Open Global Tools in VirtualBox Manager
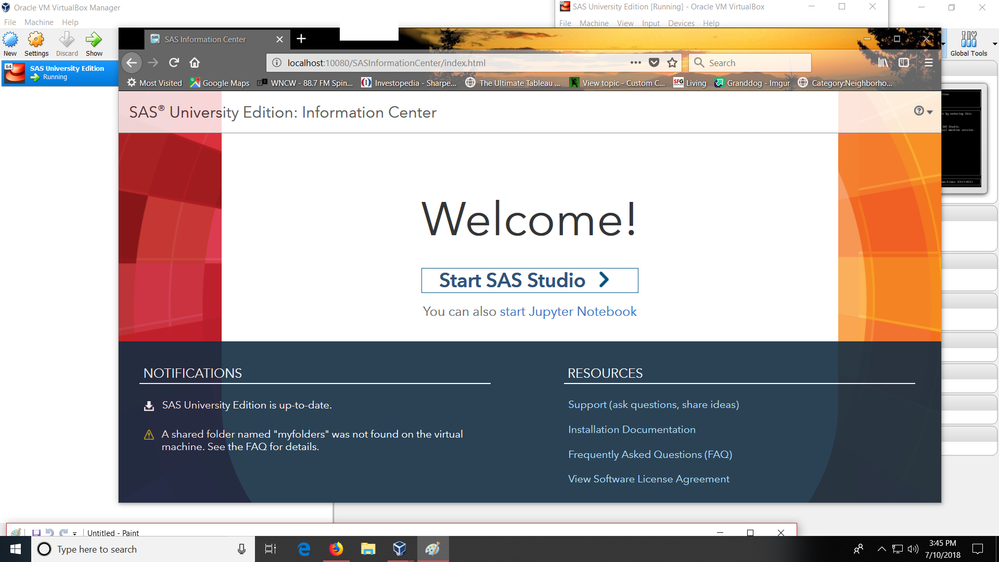Screen dimensions: 999x562 968,43
